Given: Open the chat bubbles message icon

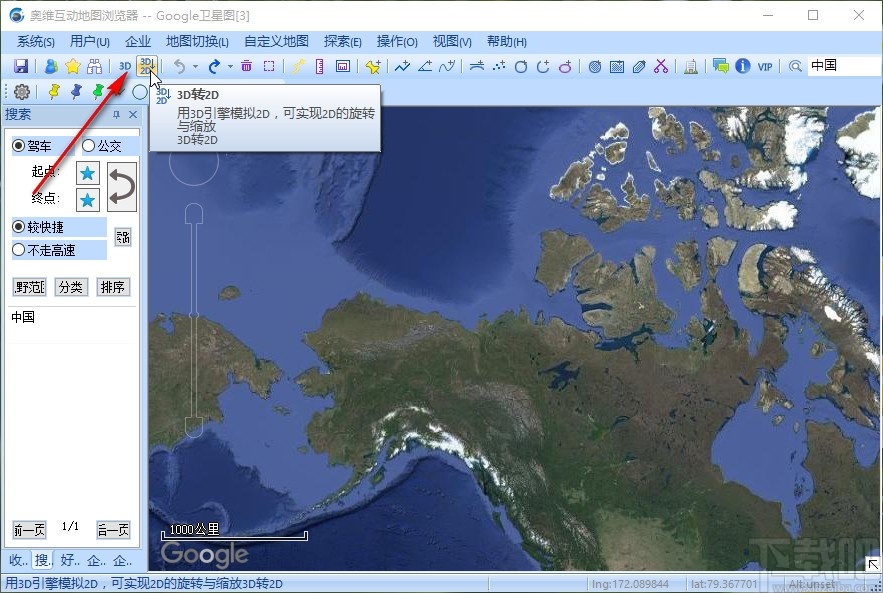Looking at the screenshot, I should (x=720, y=66).
